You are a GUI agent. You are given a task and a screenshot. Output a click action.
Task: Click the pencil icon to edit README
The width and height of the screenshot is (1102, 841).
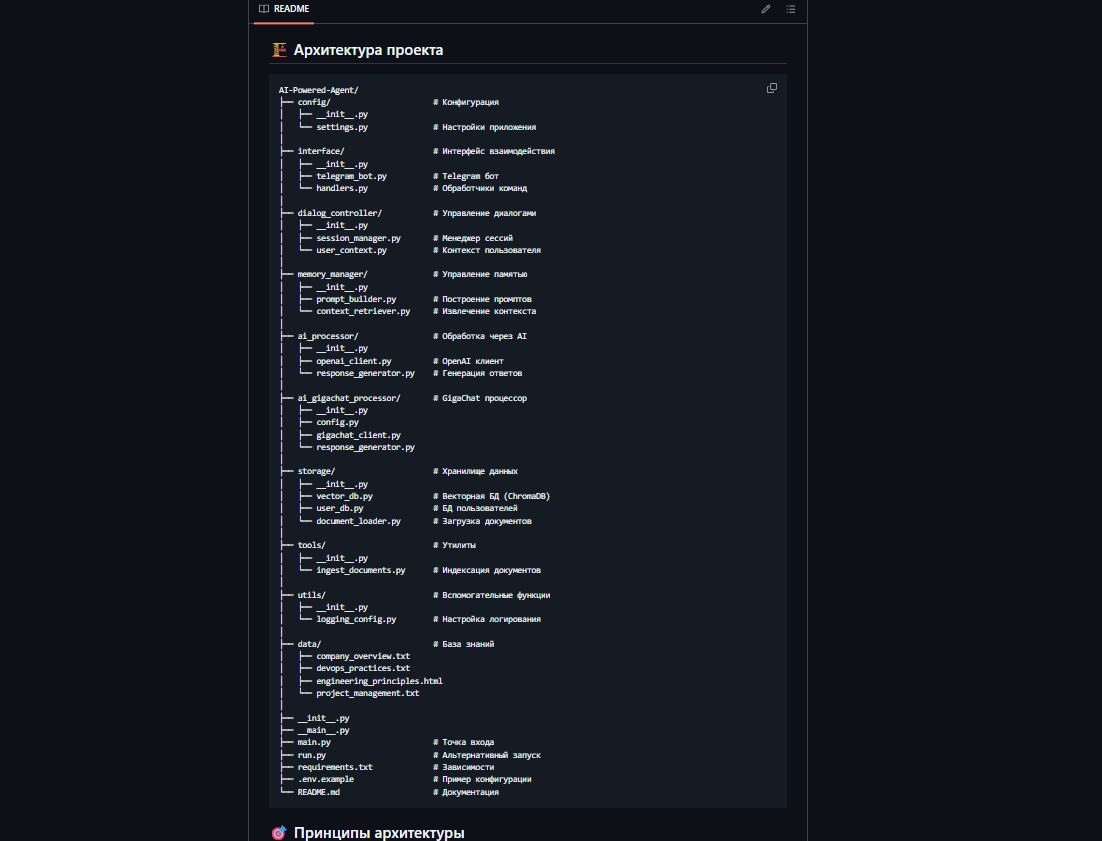coord(766,9)
